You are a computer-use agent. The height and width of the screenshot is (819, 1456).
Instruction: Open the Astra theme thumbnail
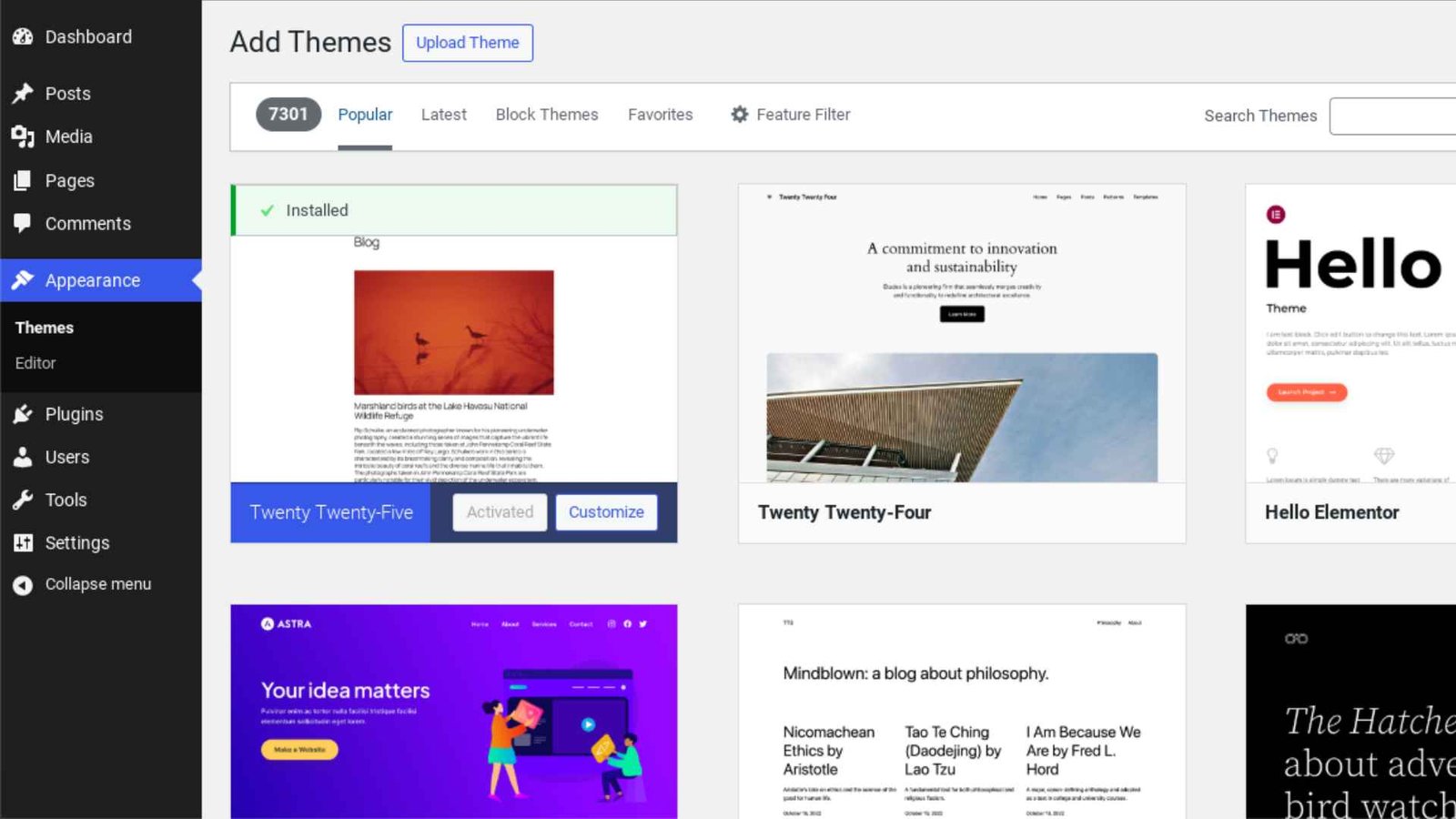click(454, 712)
